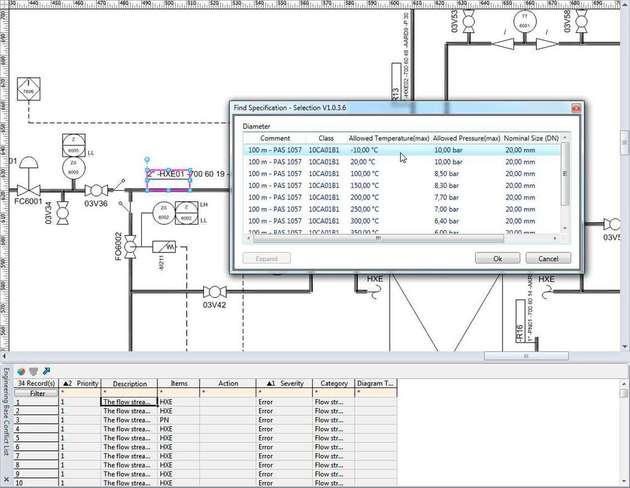Viewport: 630px width, 488px height.
Task: Select the FO6002 valve symbol
Action: click(130, 247)
